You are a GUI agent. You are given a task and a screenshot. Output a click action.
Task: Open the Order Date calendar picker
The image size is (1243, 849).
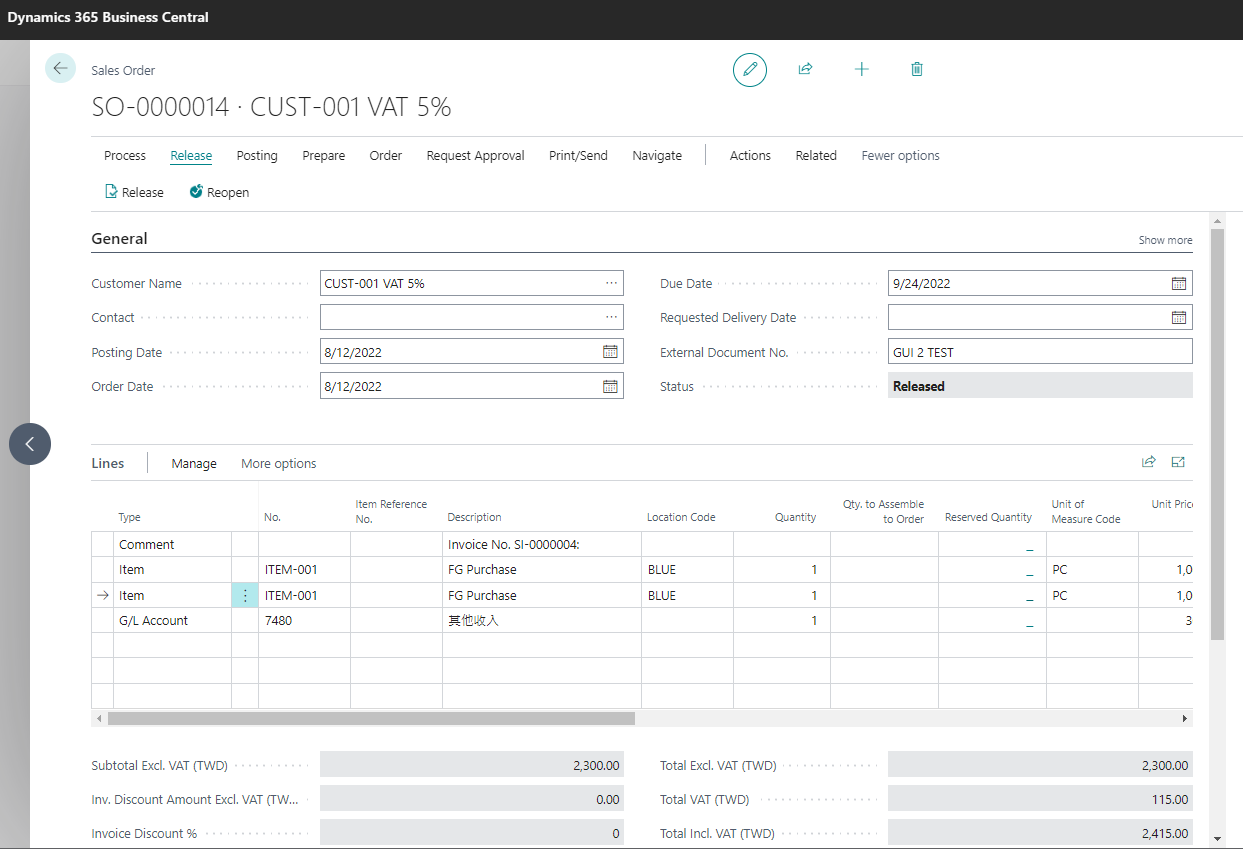click(610, 386)
